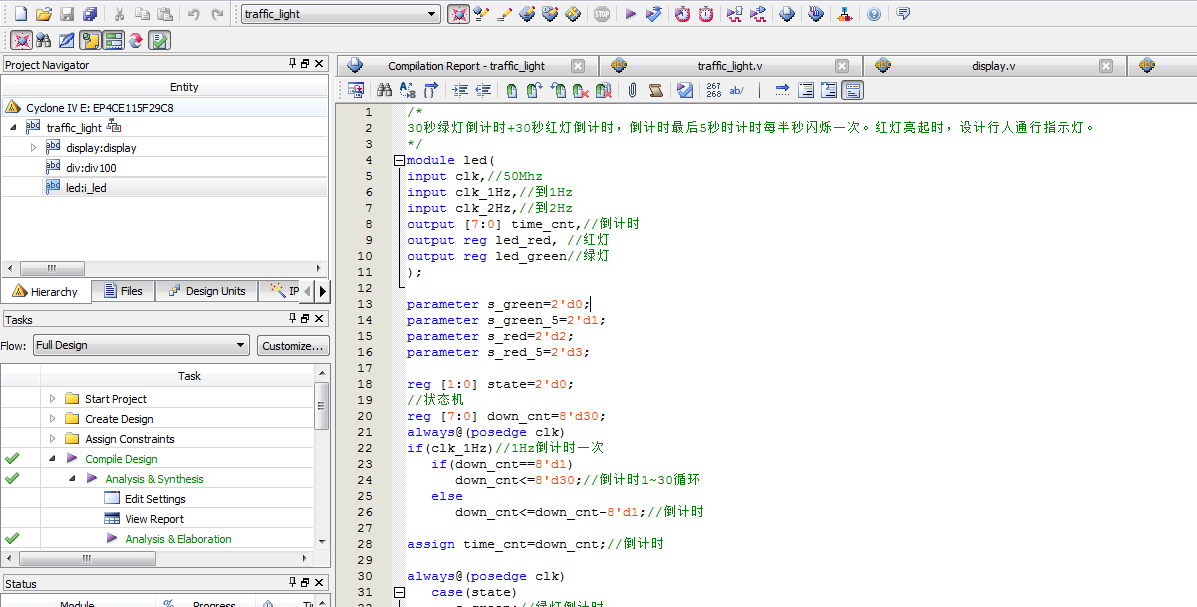The image size is (1197, 607).
Task: Click the Open file folder icon
Action: [43, 14]
